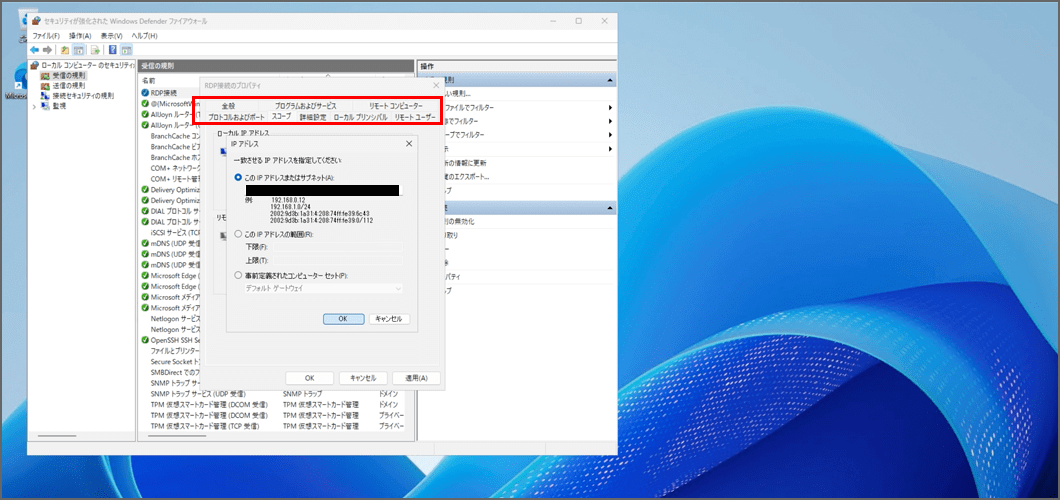Open the ファイル(F) menu

pos(46,36)
